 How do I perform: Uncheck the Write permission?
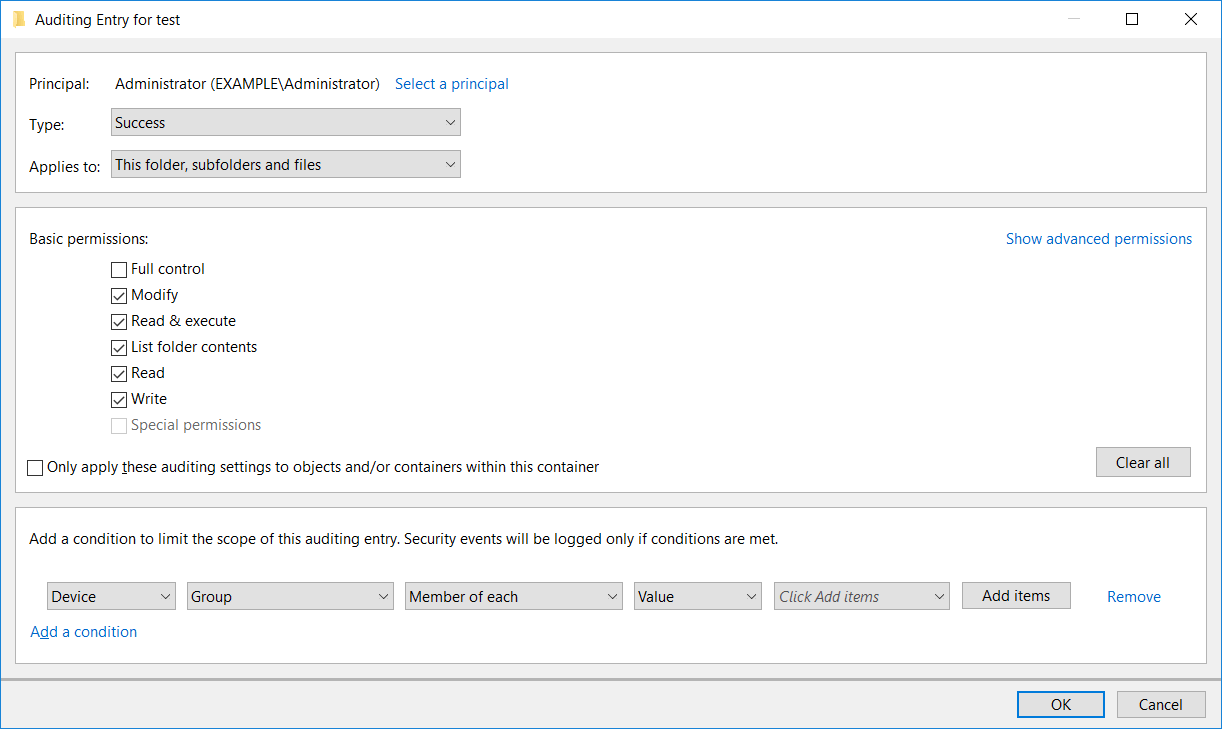click(119, 399)
